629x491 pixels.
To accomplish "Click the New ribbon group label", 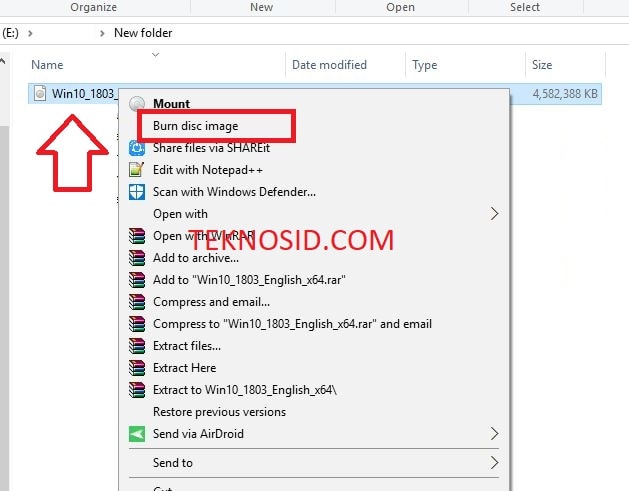I will tap(262, 7).
